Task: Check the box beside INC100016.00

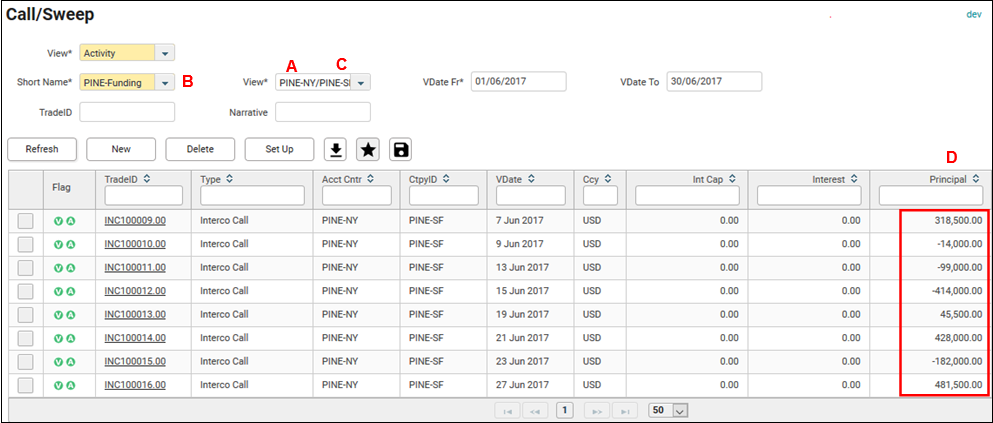Action: point(26,385)
